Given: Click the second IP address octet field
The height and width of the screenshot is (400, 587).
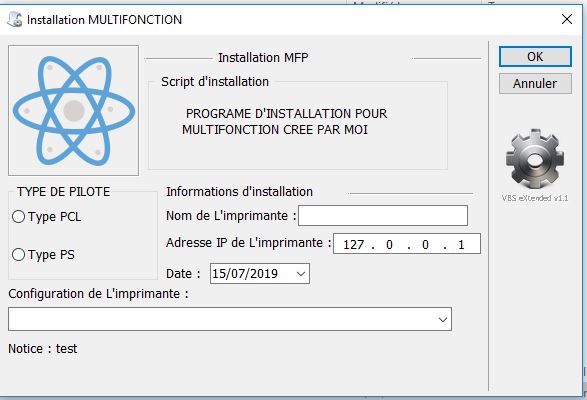Looking at the screenshot, I should tap(389, 245).
